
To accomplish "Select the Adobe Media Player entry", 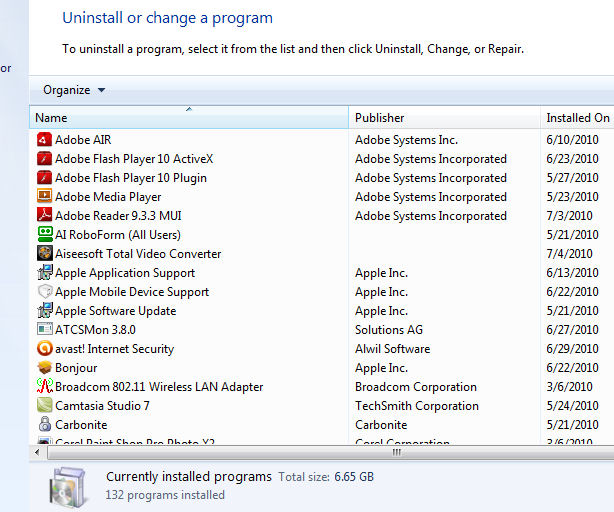I will pyautogui.click(x=108, y=197).
